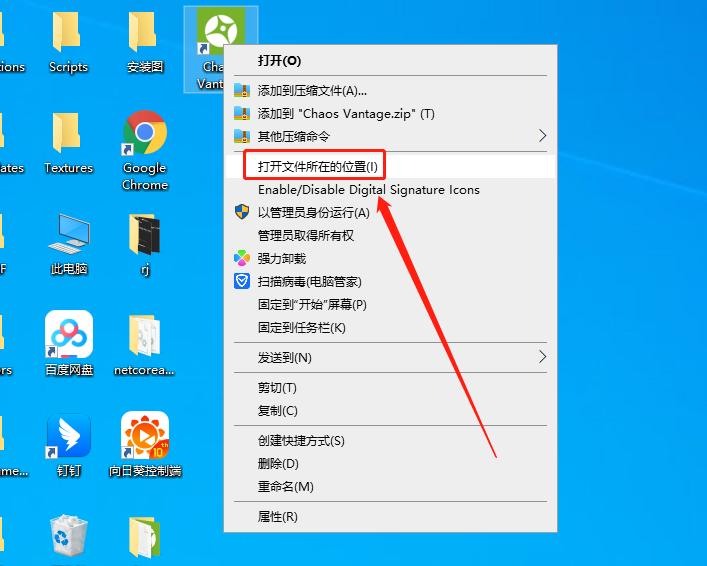Viewport: 707px width, 566px height.
Task: Select the 此电脑 desktop icon
Action: coord(69,234)
